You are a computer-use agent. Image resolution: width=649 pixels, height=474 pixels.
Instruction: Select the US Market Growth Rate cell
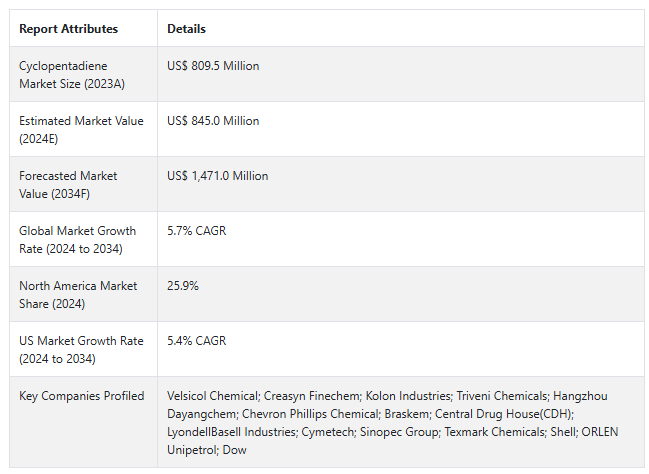pos(81,350)
